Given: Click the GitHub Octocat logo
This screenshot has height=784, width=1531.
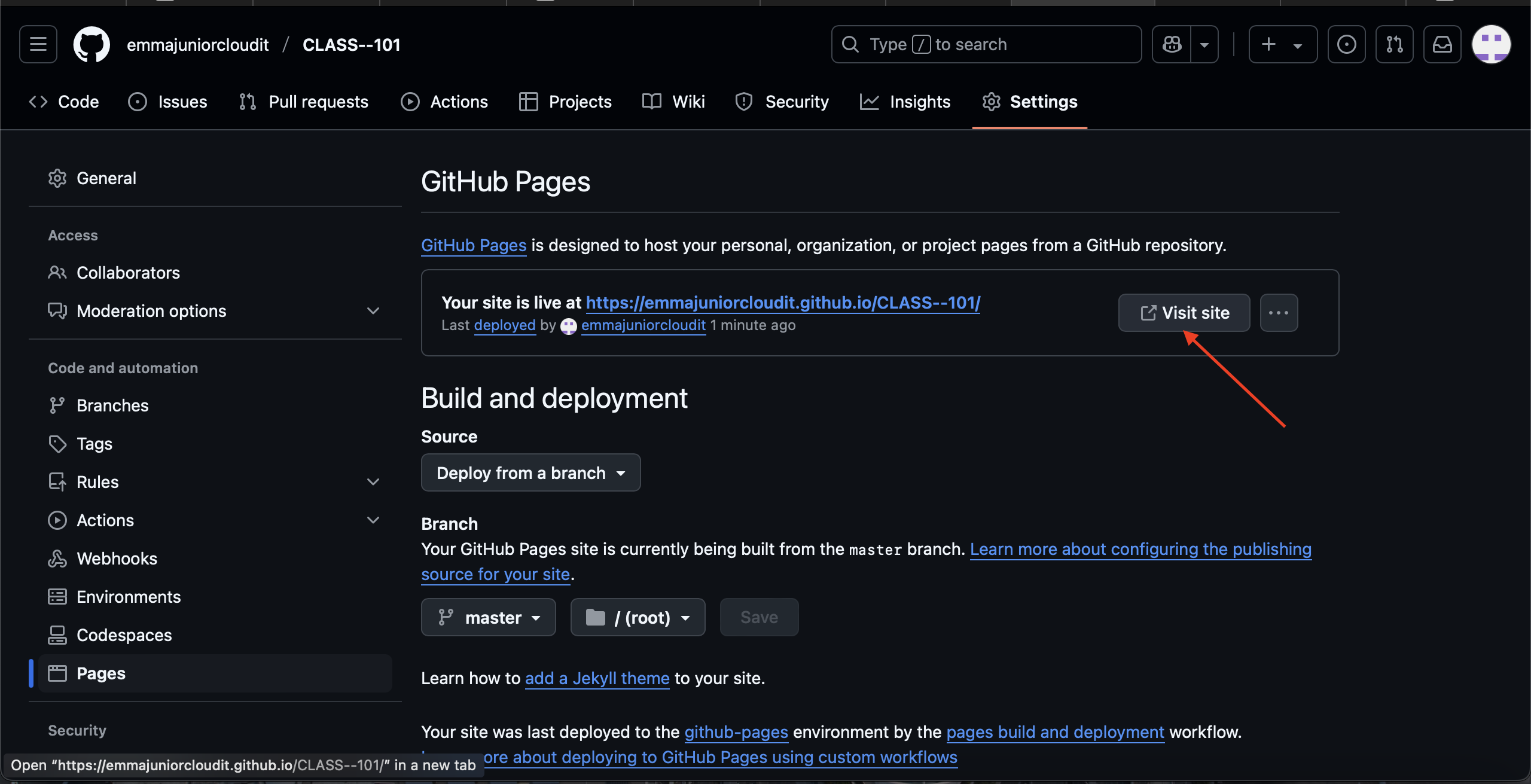Looking at the screenshot, I should pos(92,44).
